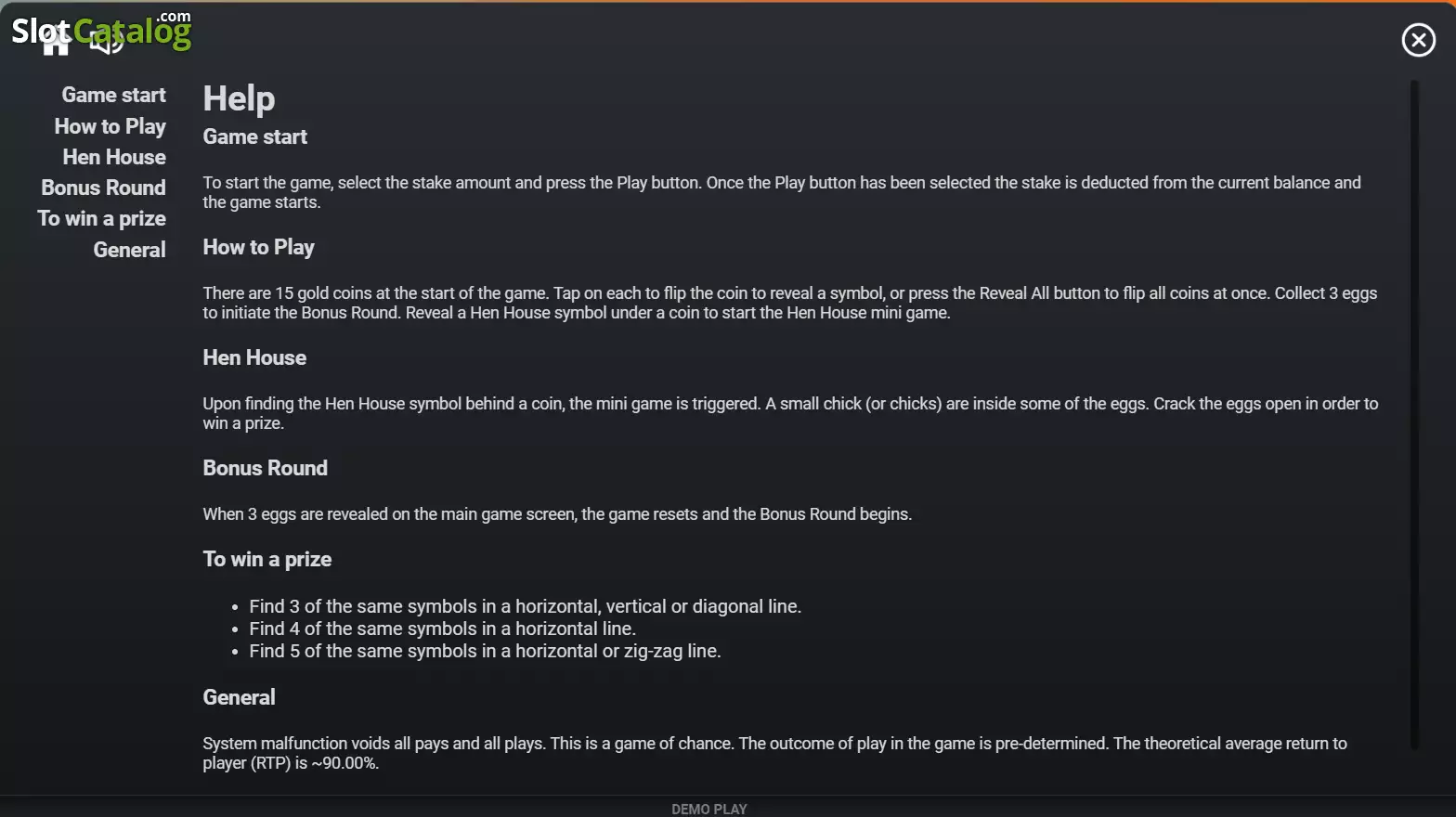Screen dimensions: 1456x817
Task: Go to Bonus Round sidebar link
Action: click(103, 188)
